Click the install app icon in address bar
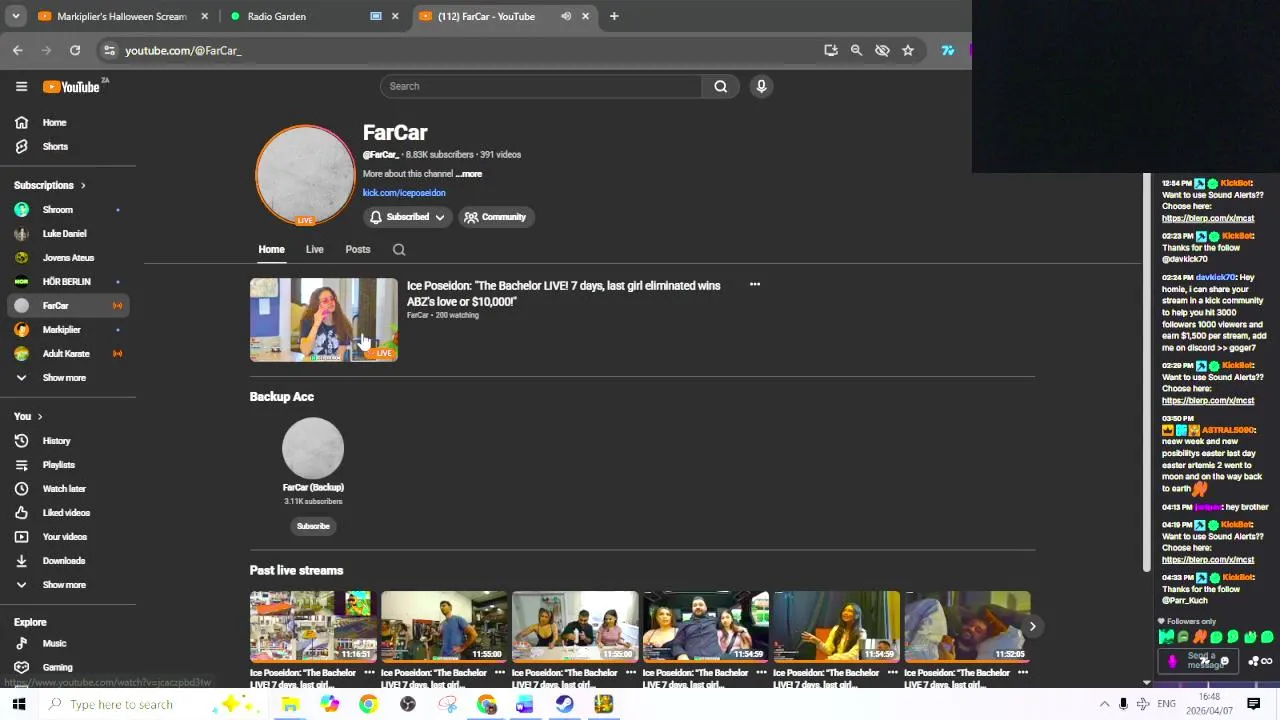This screenshot has height=720, width=1280. 831,50
